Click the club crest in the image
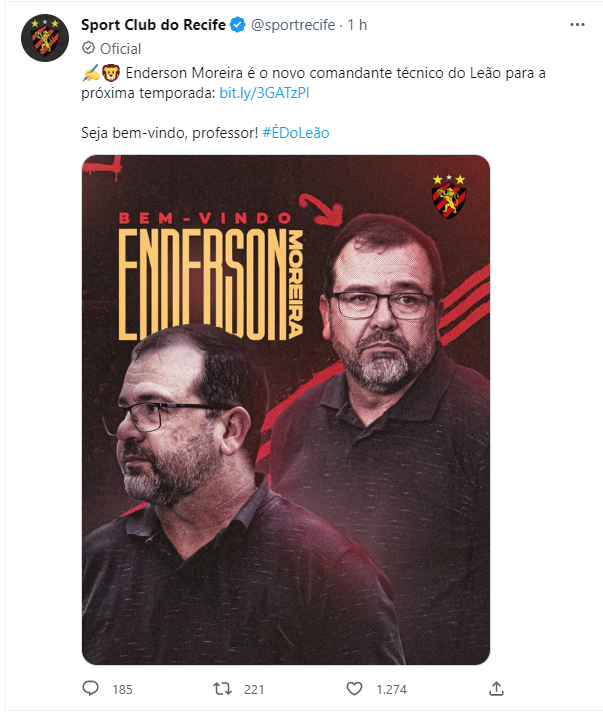The width and height of the screenshot is (603, 712). (449, 196)
